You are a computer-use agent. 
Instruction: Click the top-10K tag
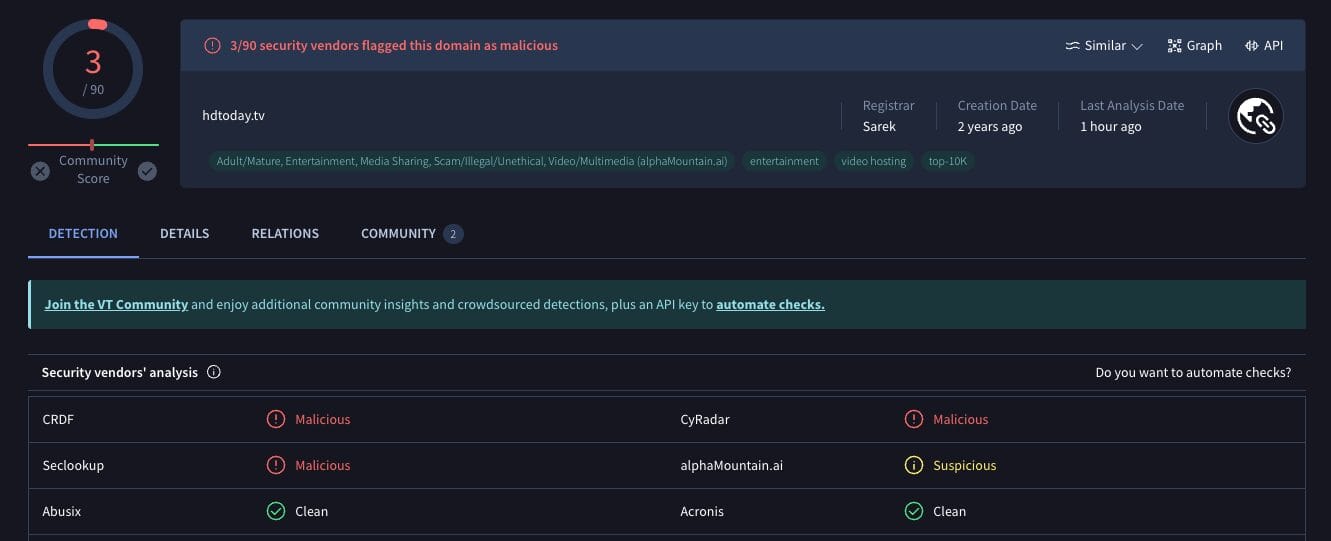coord(947,161)
